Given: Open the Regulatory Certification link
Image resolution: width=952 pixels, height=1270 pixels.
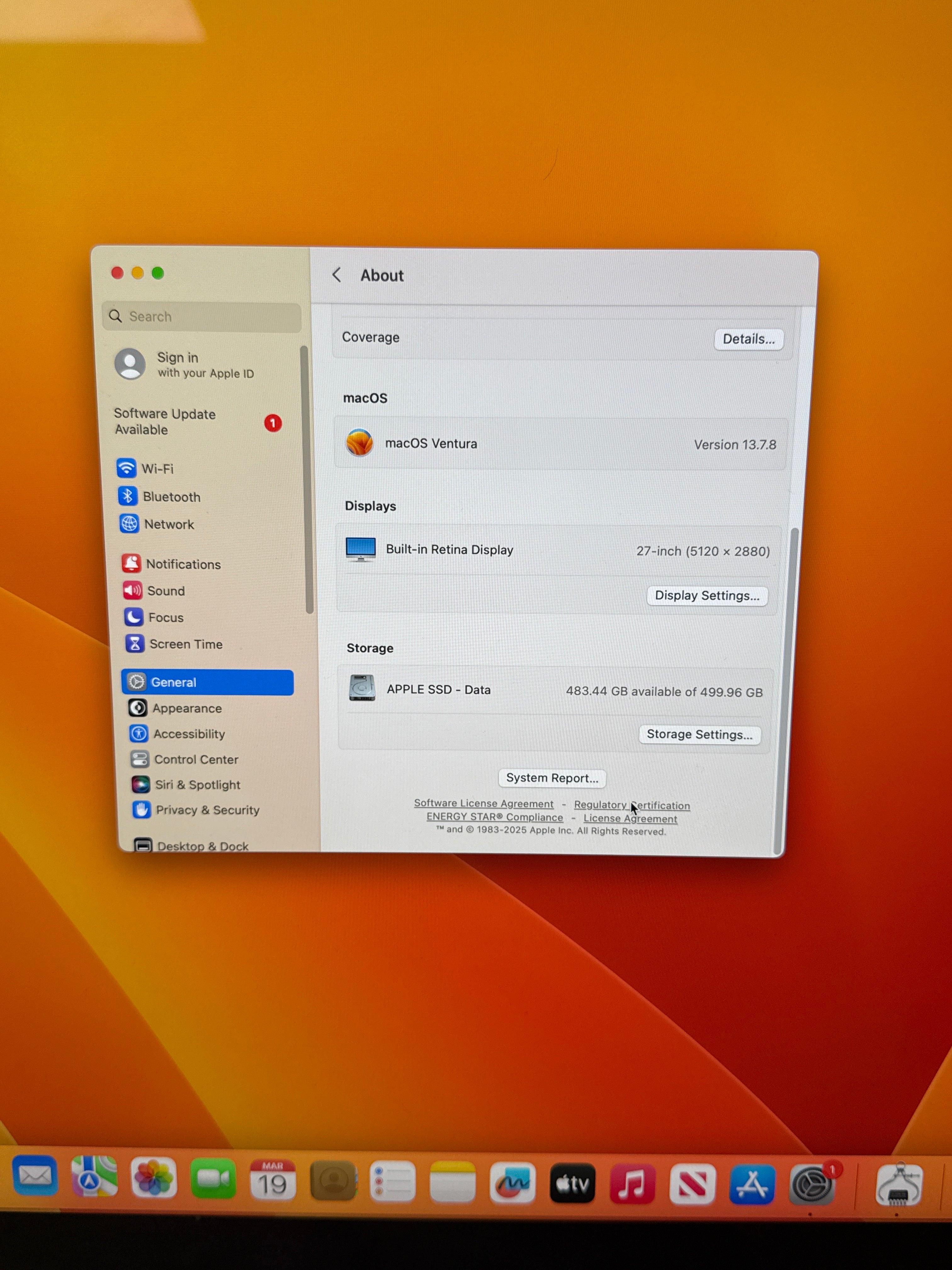Looking at the screenshot, I should click(x=632, y=805).
